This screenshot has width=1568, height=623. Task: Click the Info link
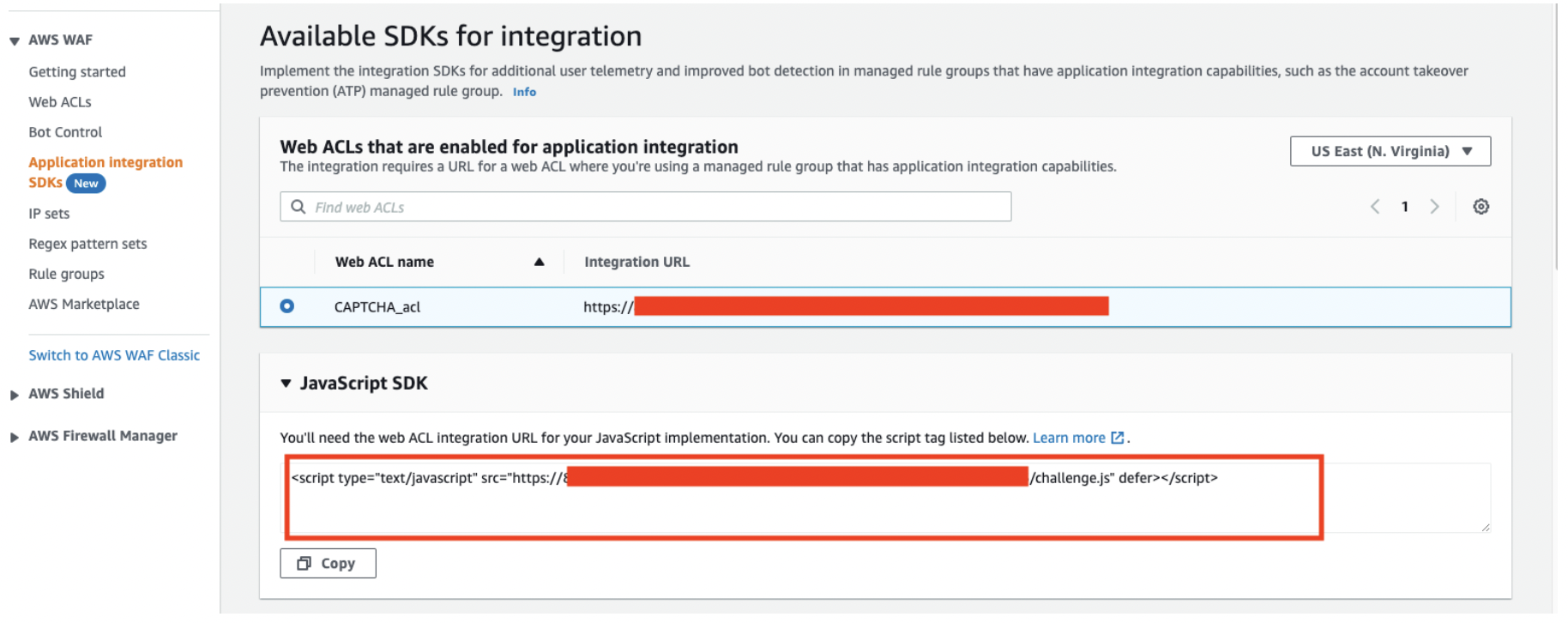point(524,92)
